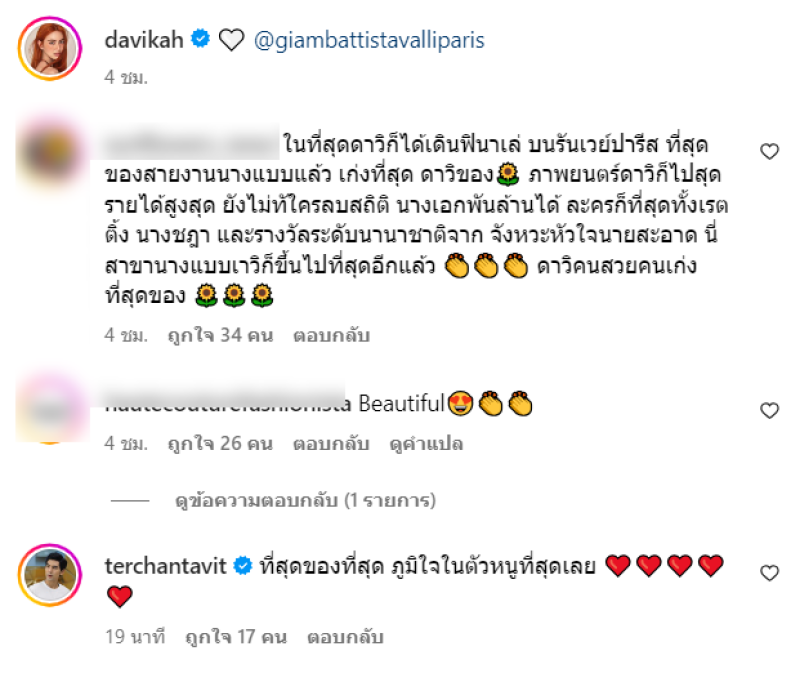This screenshot has width=800, height=673.
Task: Like terchantavit's comment with heart icon
Action: [769, 573]
